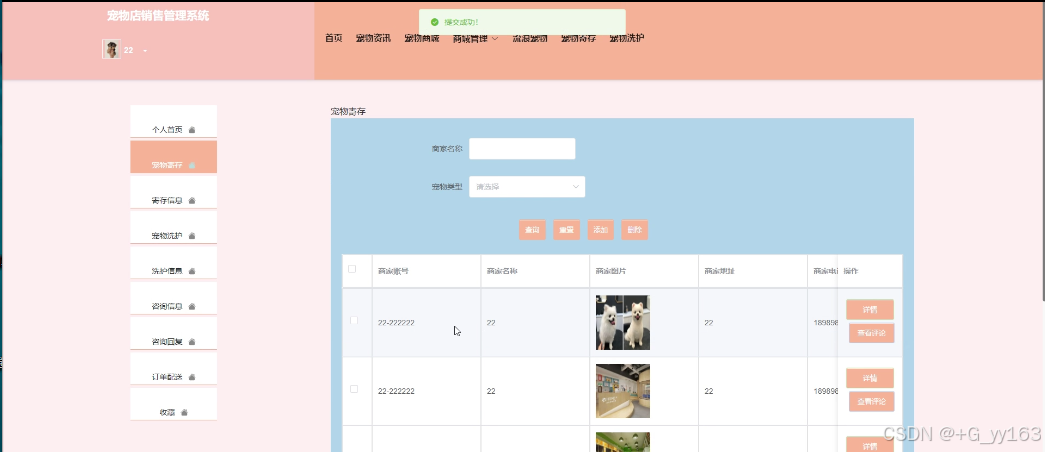Click the home icon beside sidebar 宠物洗护
The image size is (1045, 452).
coord(192,236)
